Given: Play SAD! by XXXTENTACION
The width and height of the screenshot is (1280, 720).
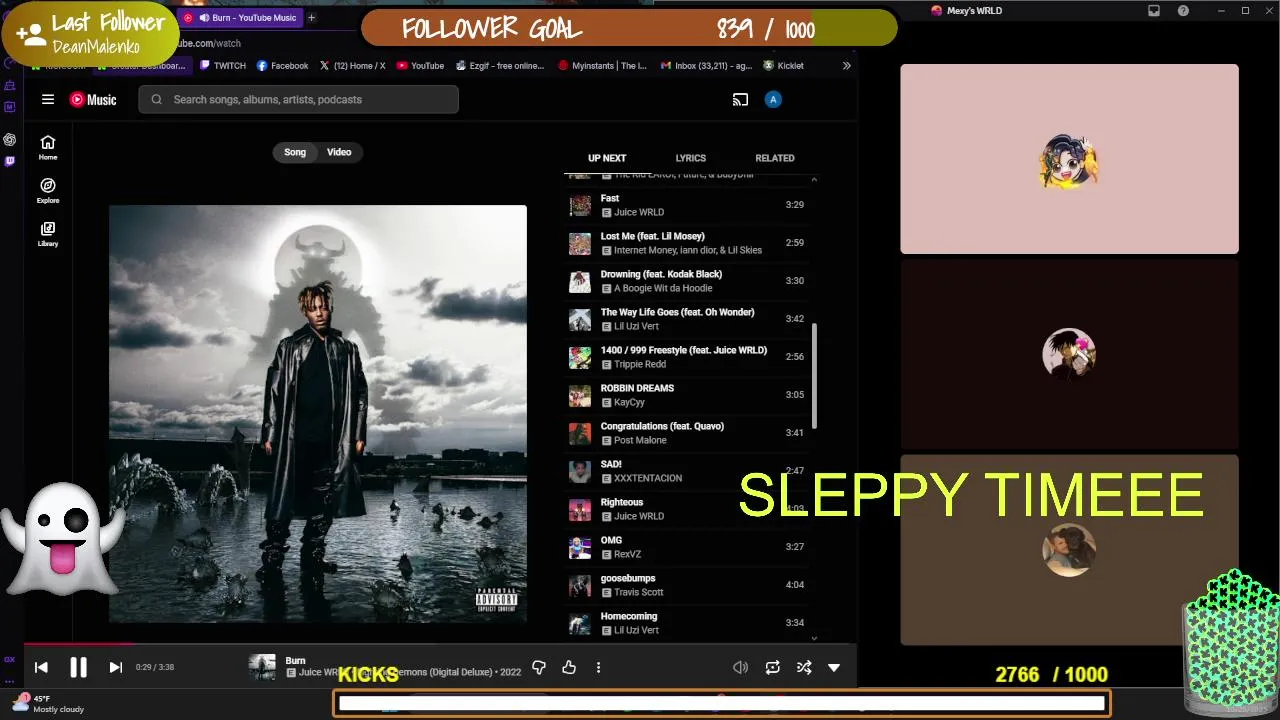Looking at the screenshot, I should pyautogui.click(x=687, y=471).
